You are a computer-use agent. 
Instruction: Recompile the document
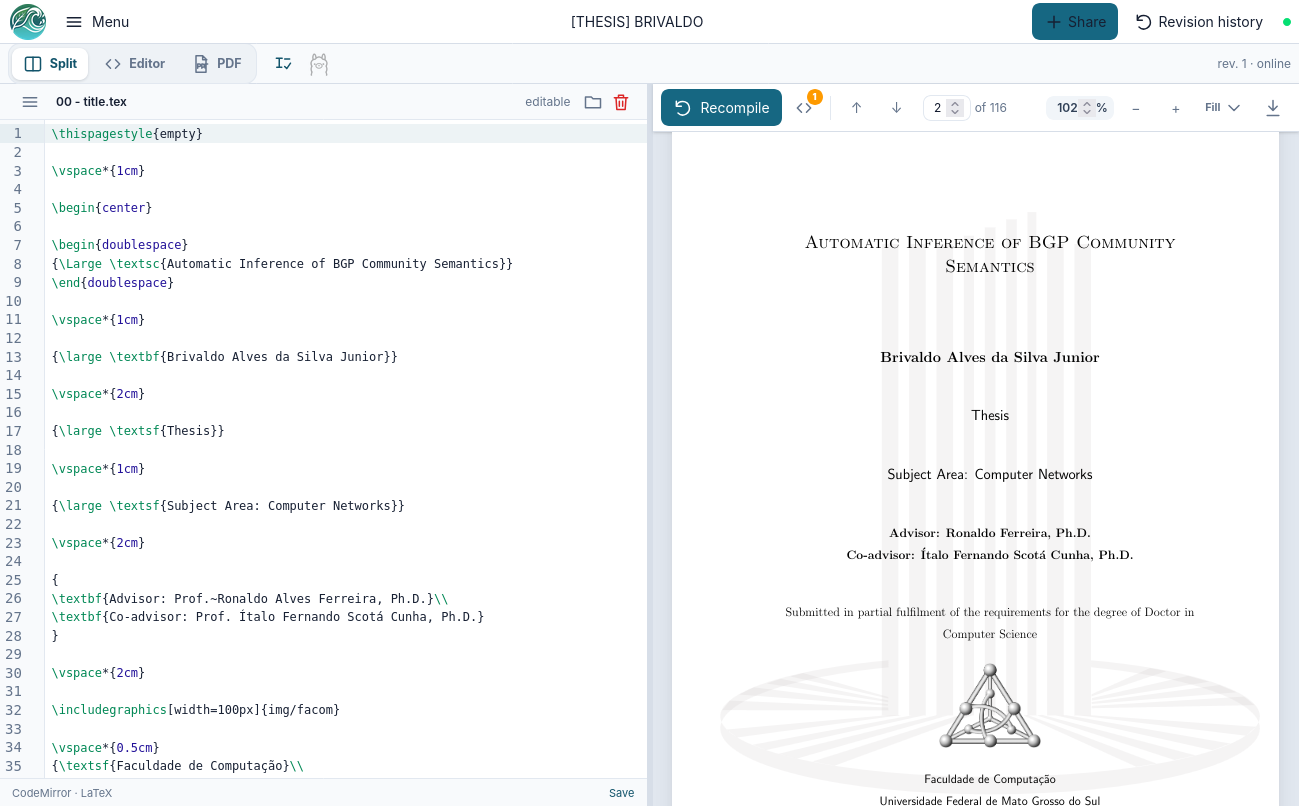(x=721, y=108)
